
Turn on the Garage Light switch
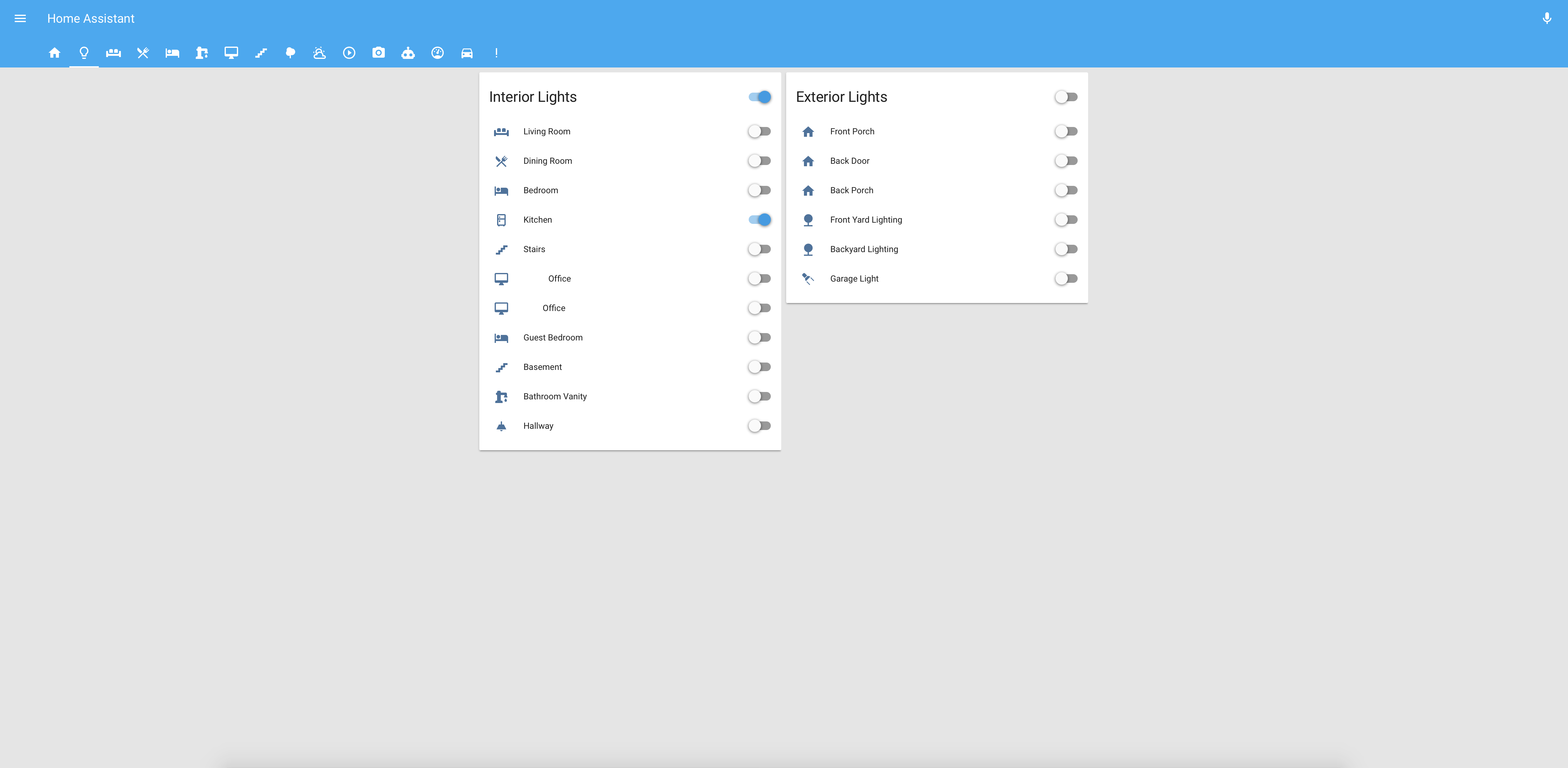tap(1066, 279)
